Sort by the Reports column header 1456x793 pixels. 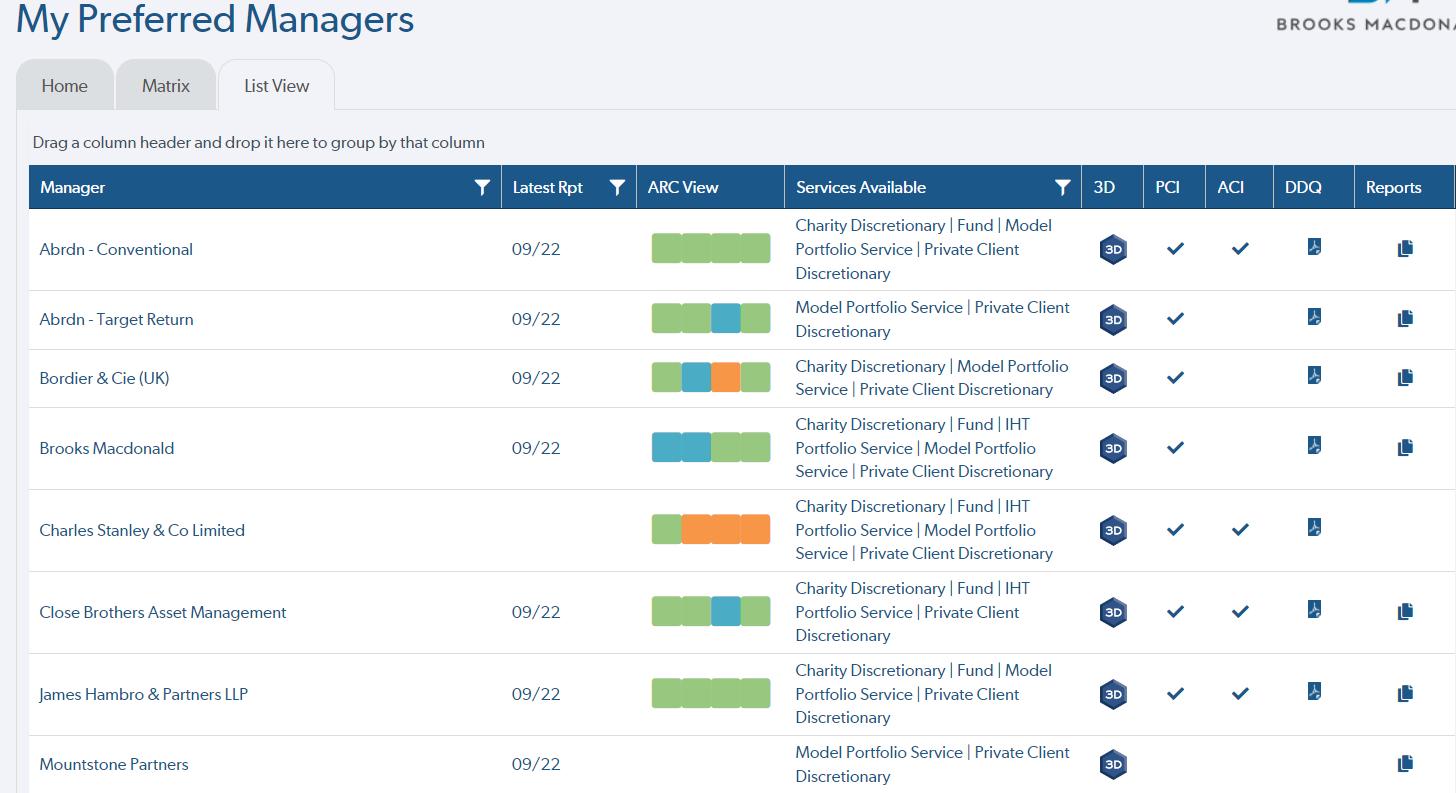(1393, 187)
